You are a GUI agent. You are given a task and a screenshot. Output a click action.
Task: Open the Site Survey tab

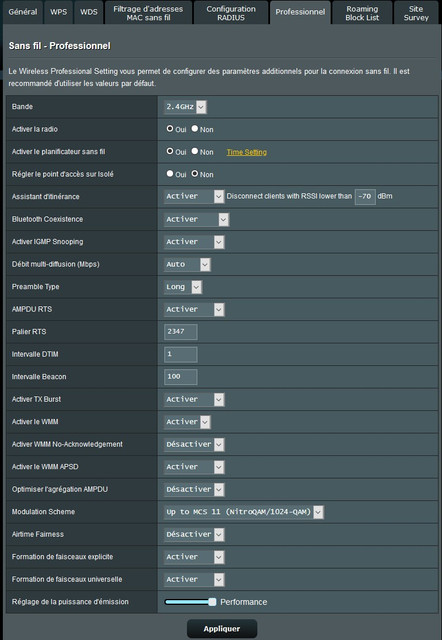[416, 13]
